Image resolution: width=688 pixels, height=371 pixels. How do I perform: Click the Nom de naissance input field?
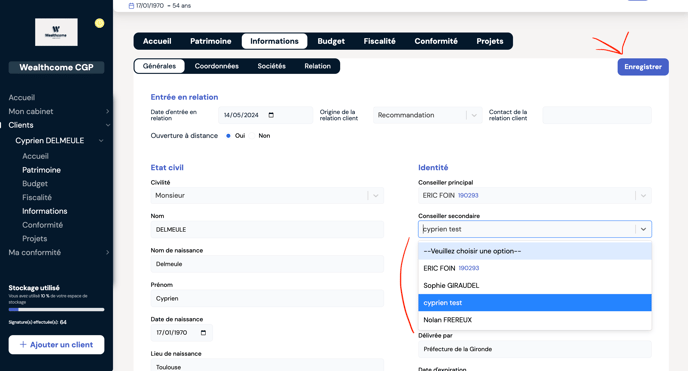267,264
